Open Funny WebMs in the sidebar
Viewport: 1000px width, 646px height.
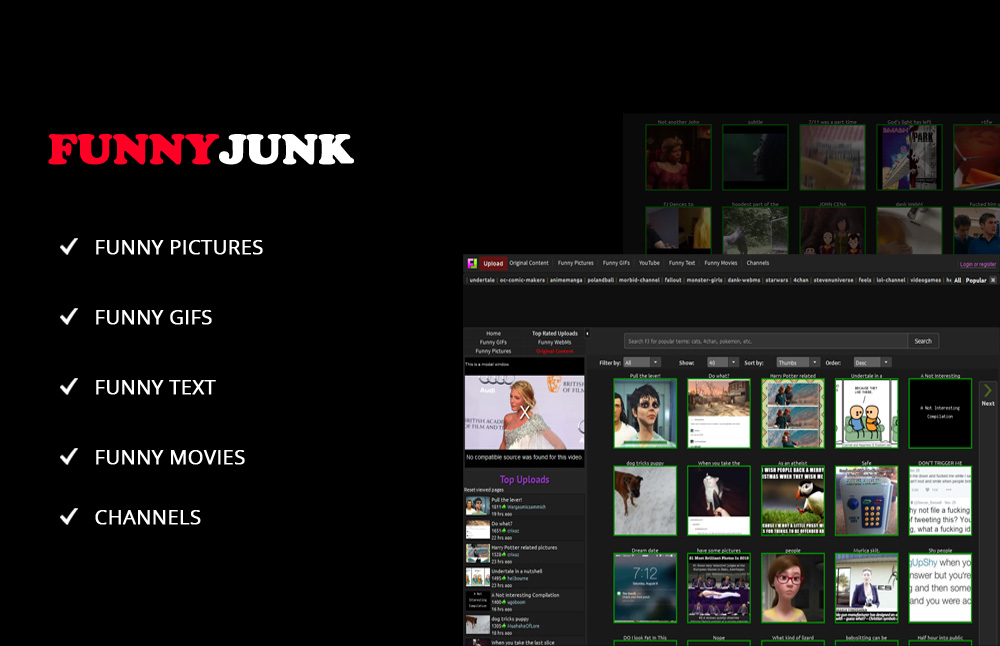coord(554,342)
